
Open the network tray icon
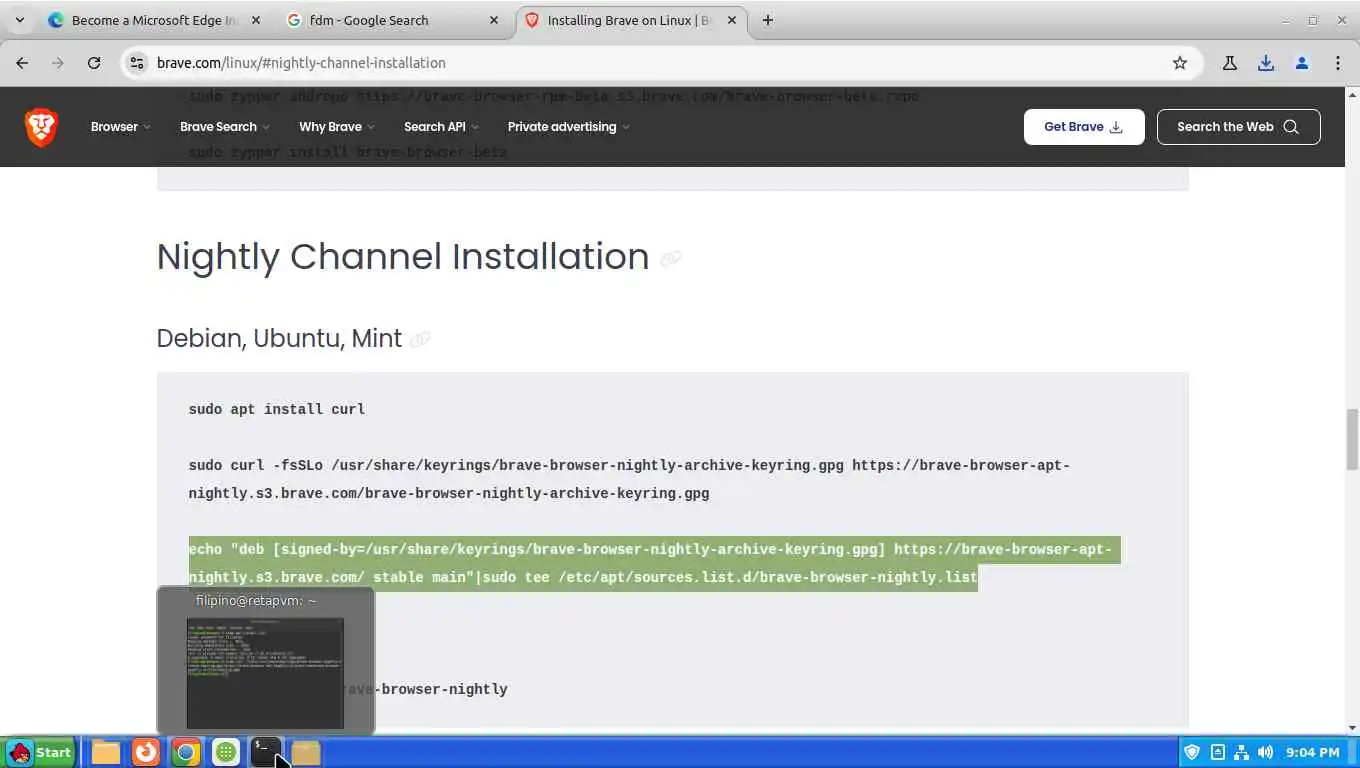coord(1241,752)
